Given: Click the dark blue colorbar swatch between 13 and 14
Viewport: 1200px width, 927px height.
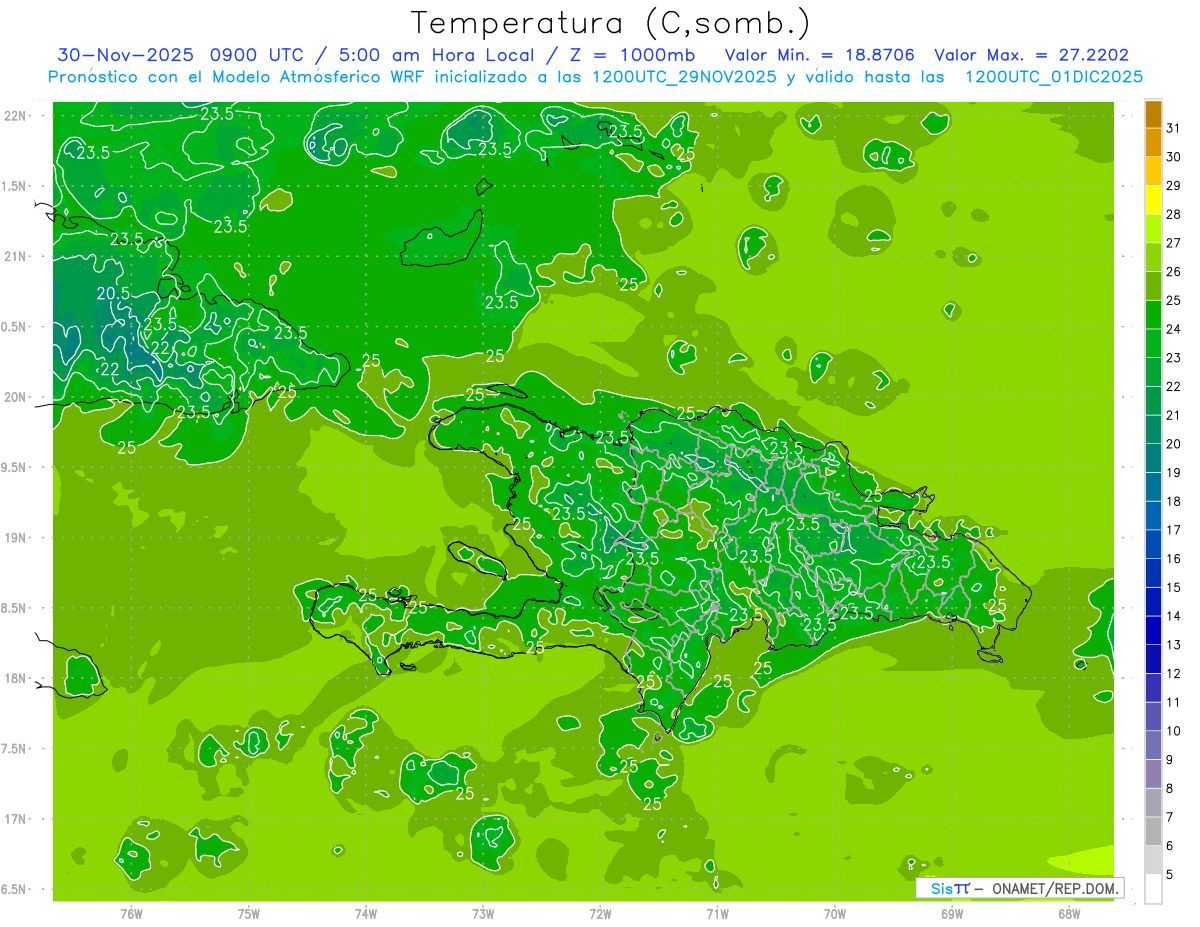Looking at the screenshot, I should 1153,630.
